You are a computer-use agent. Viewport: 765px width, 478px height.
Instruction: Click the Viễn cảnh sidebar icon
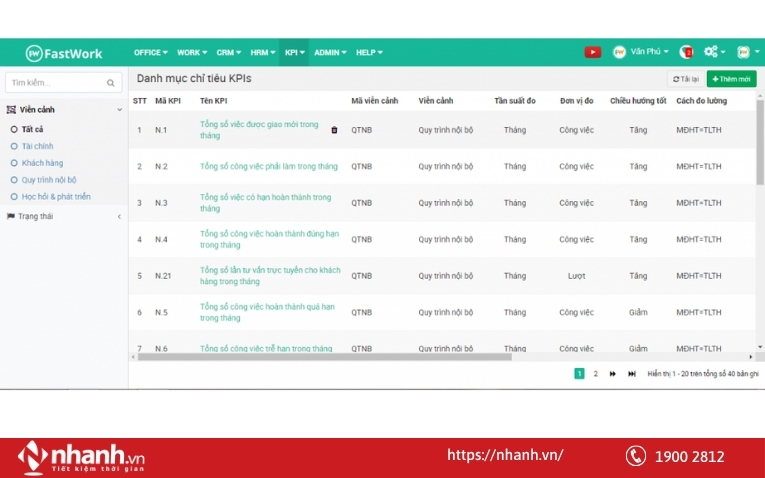click(x=11, y=110)
